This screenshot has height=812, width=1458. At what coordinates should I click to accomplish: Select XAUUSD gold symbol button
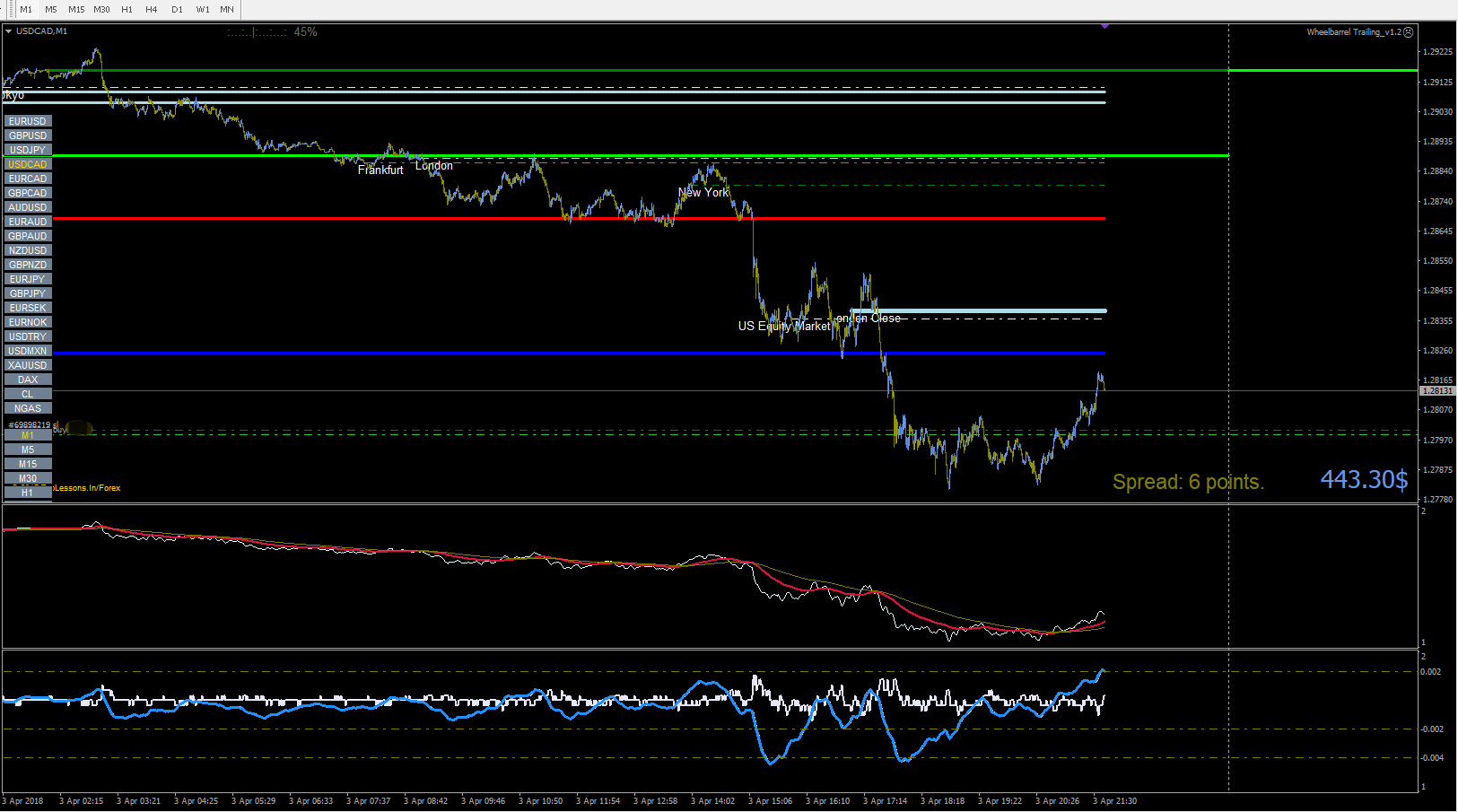(28, 365)
